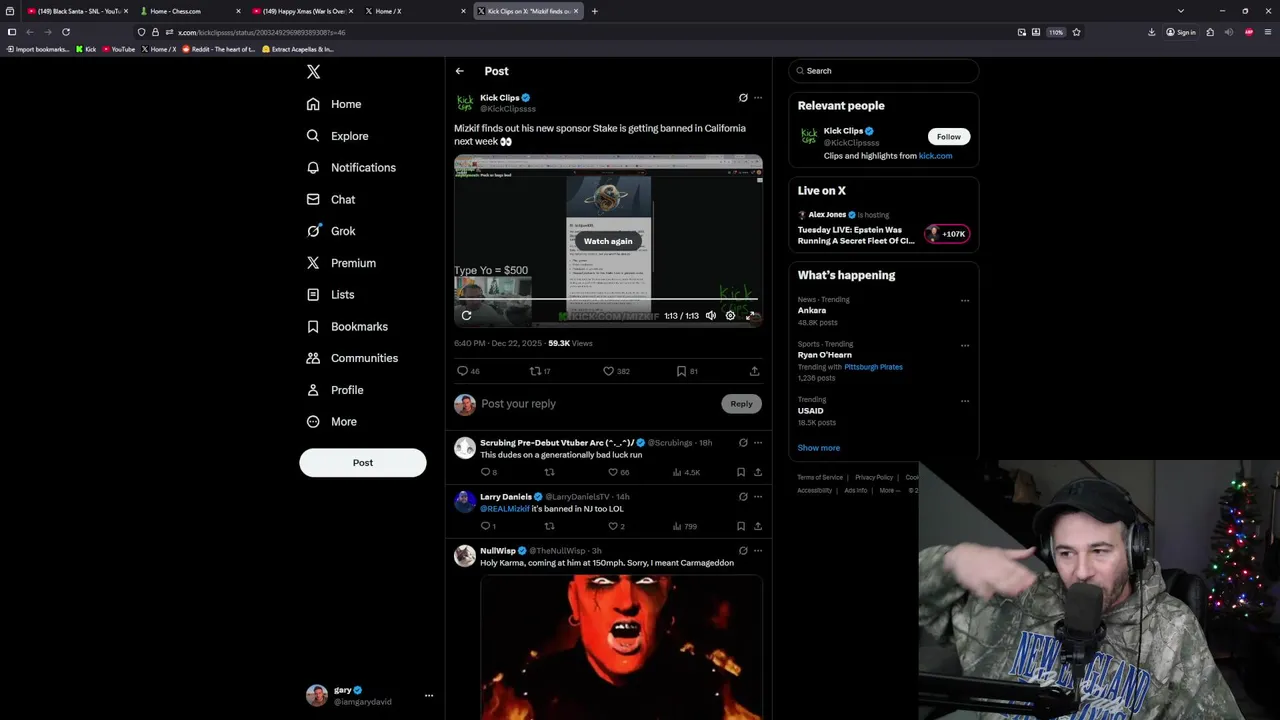This screenshot has width=1280, height=720.
Task: Click the video progress bar
Action: click(x=608, y=299)
